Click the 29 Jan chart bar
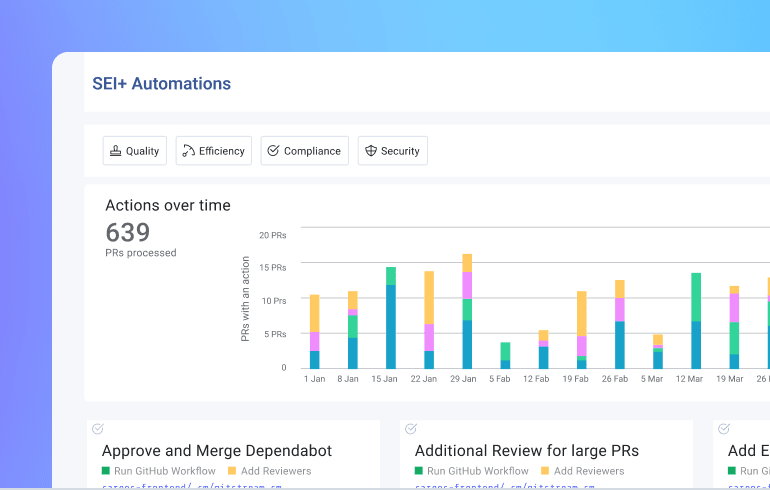 point(467,311)
